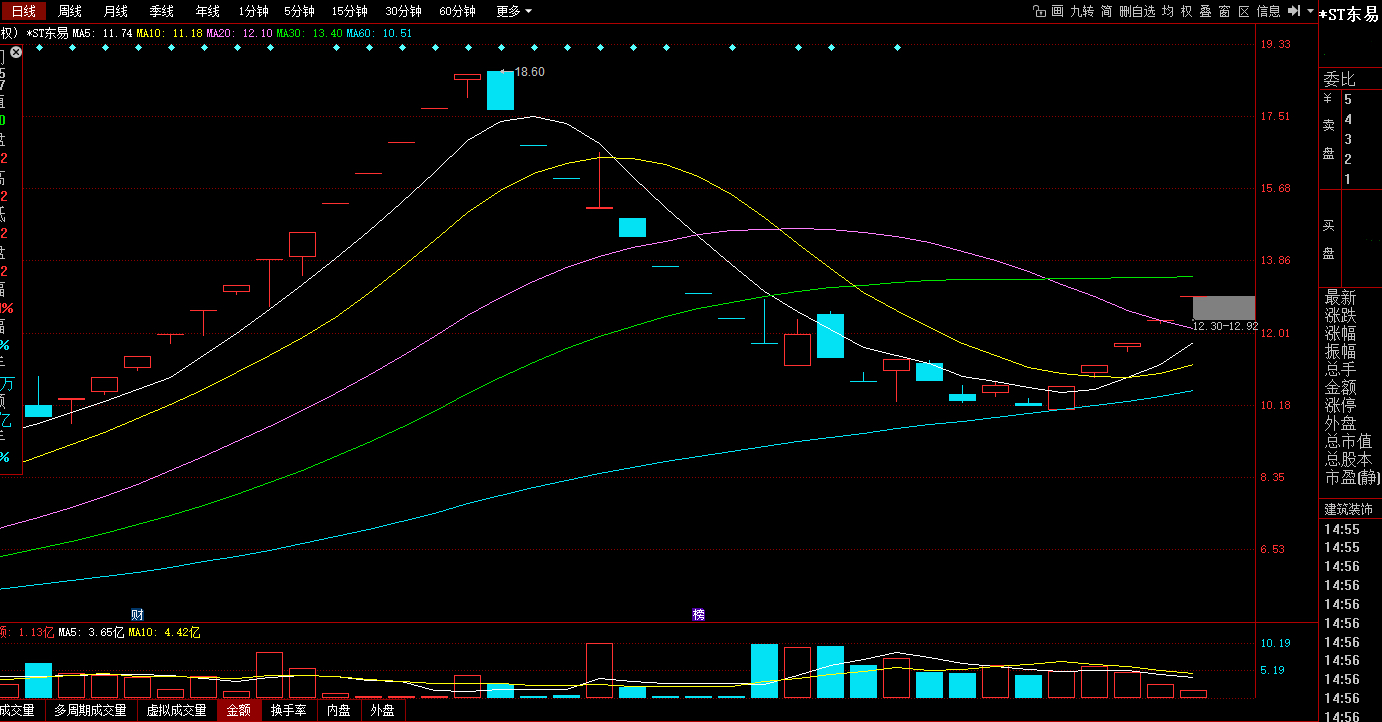The width and height of the screenshot is (1382, 722).
Task: Select the 虚拟成交量 indicator tab
Action: pyautogui.click(x=176, y=711)
